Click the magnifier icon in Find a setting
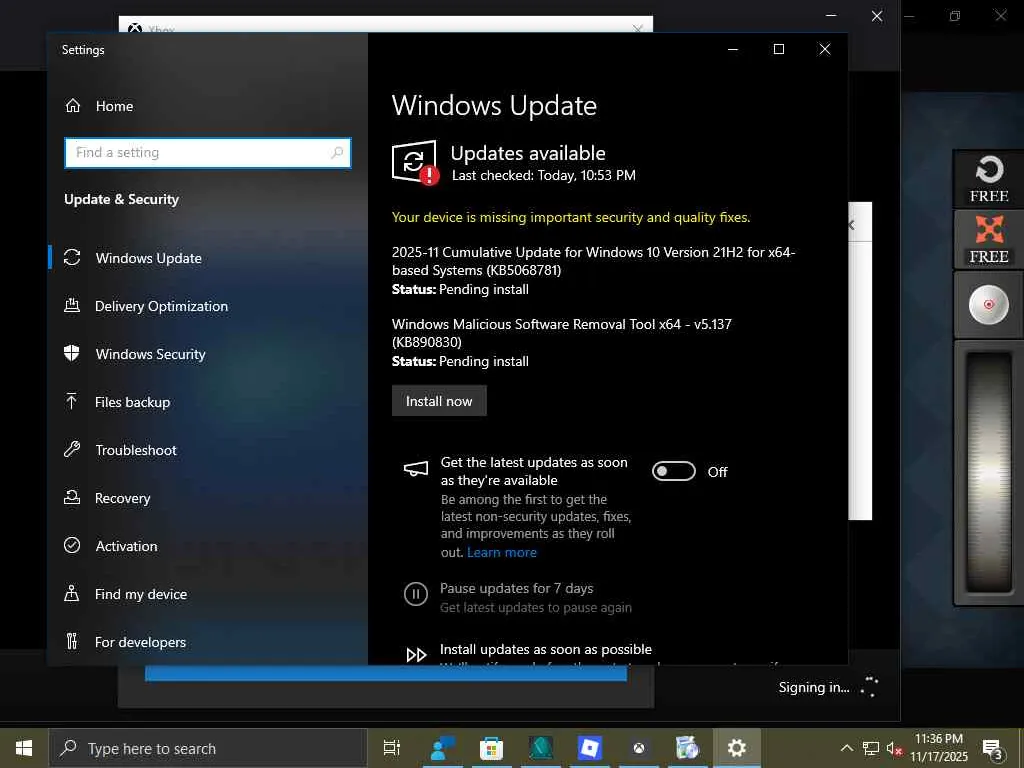Viewport: 1024px width, 768px height. pos(337,153)
